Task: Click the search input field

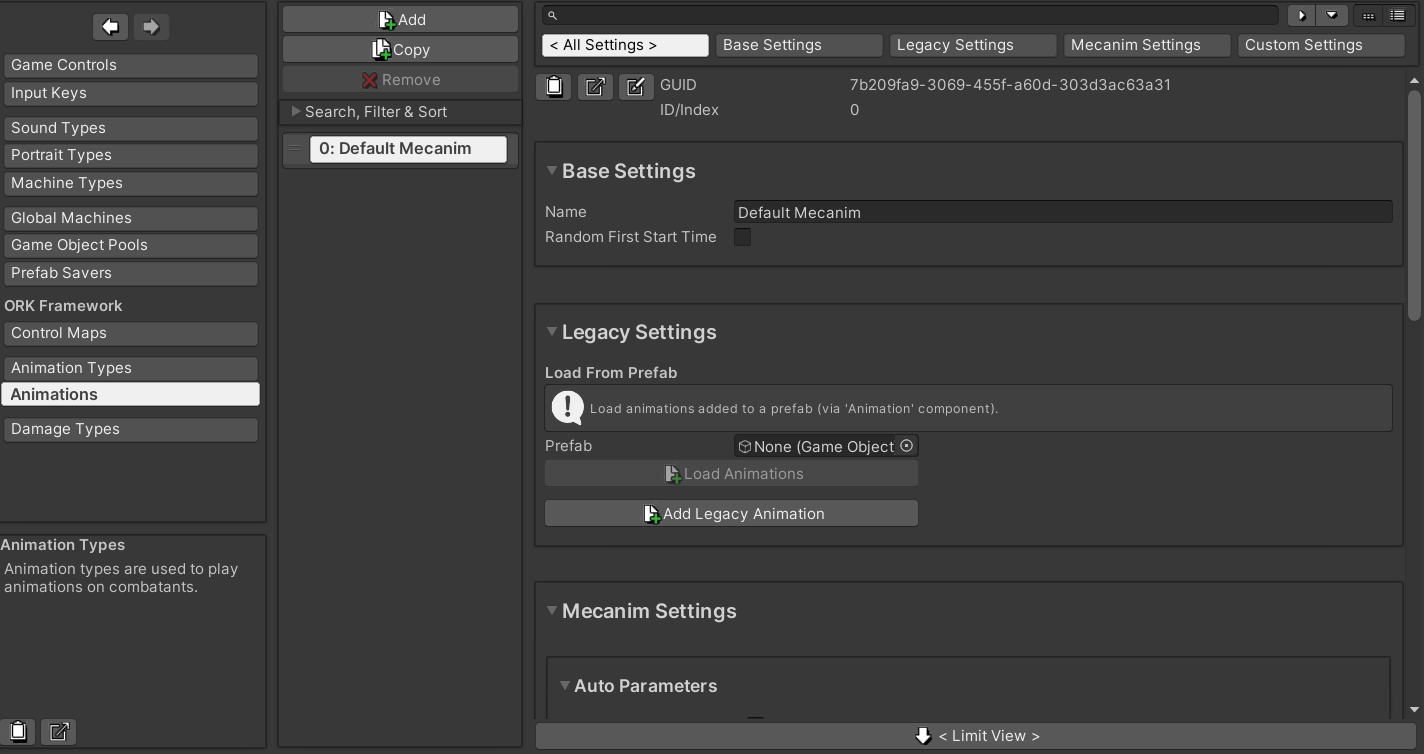Action: (x=910, y=15)
